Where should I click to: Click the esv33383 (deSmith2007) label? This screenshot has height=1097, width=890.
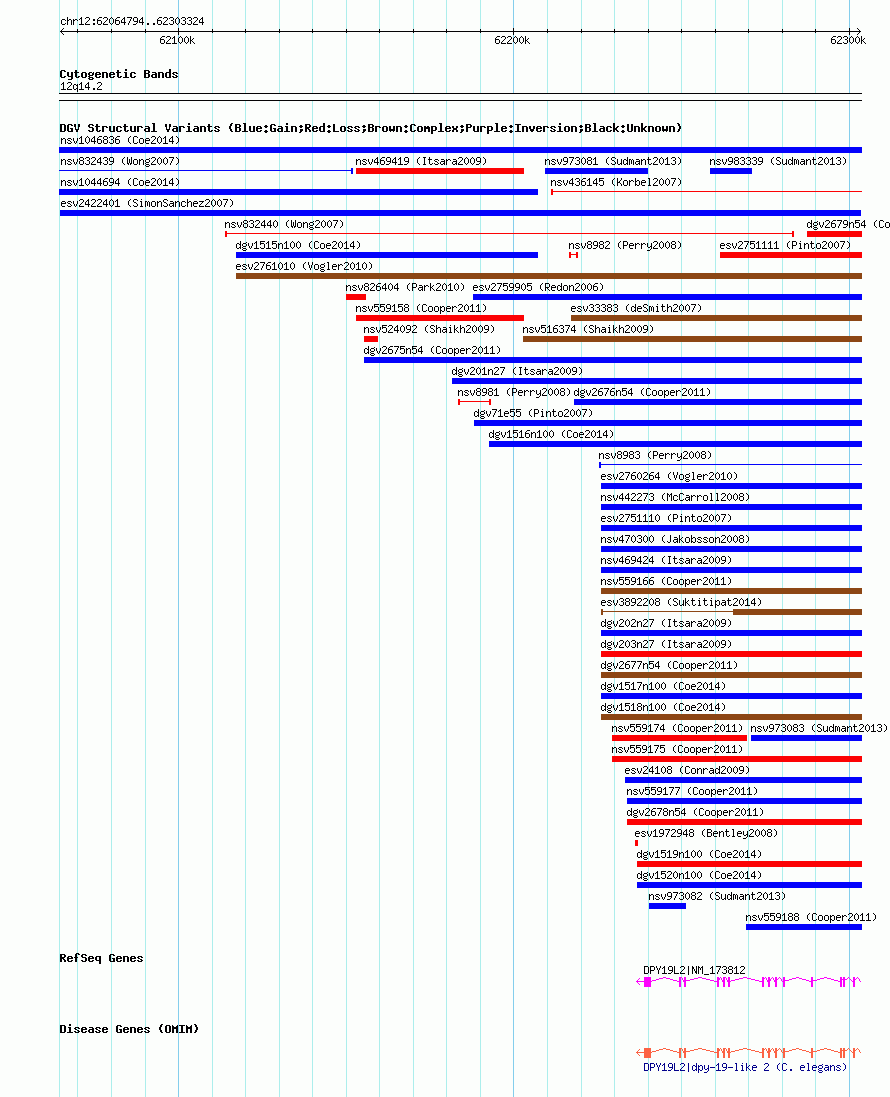[636, 308]
